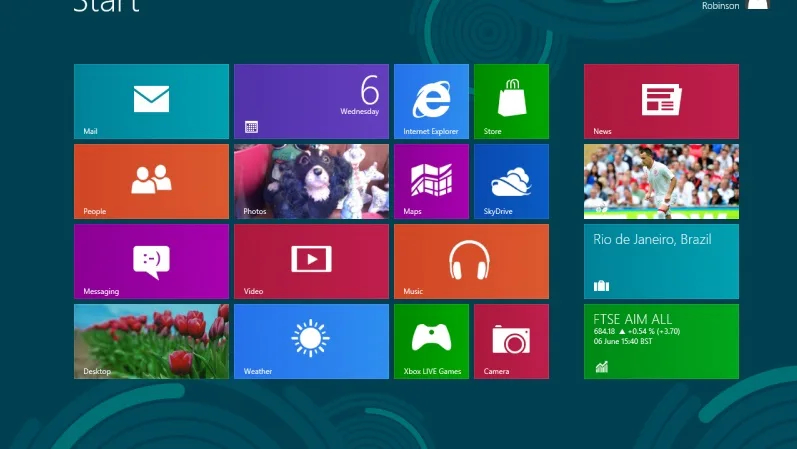This screenshot has width=797, height=449.
Task: Open the Weather tile
Action: click(x=312, y=341)
